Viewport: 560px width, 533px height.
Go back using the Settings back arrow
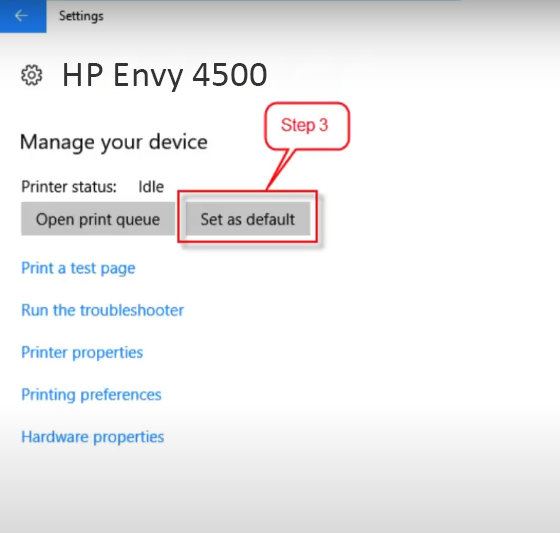[x=23, y=16]
